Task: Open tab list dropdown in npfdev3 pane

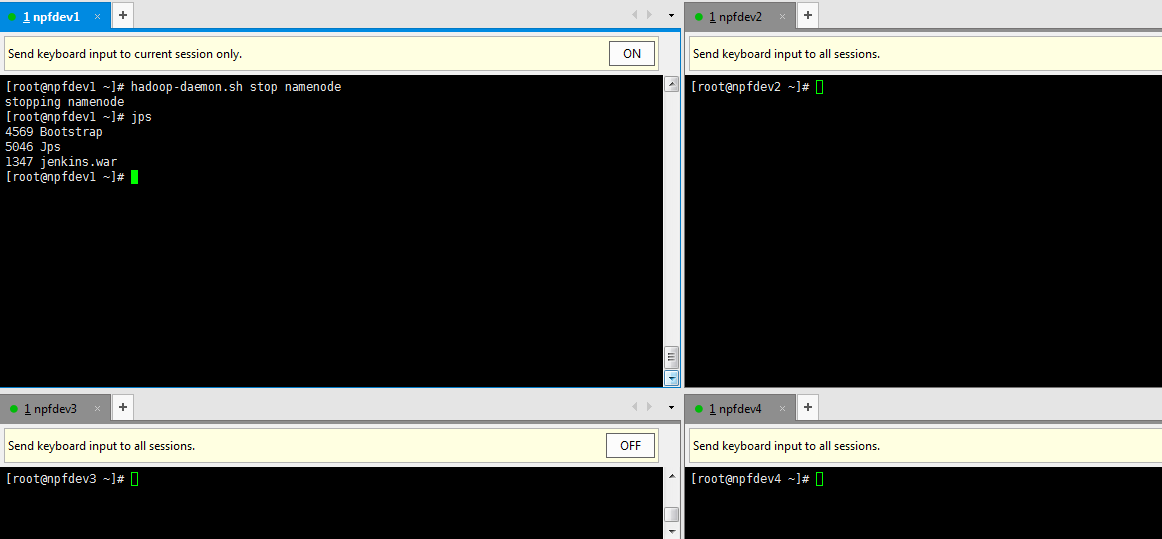Action: [x=671, y=407]
